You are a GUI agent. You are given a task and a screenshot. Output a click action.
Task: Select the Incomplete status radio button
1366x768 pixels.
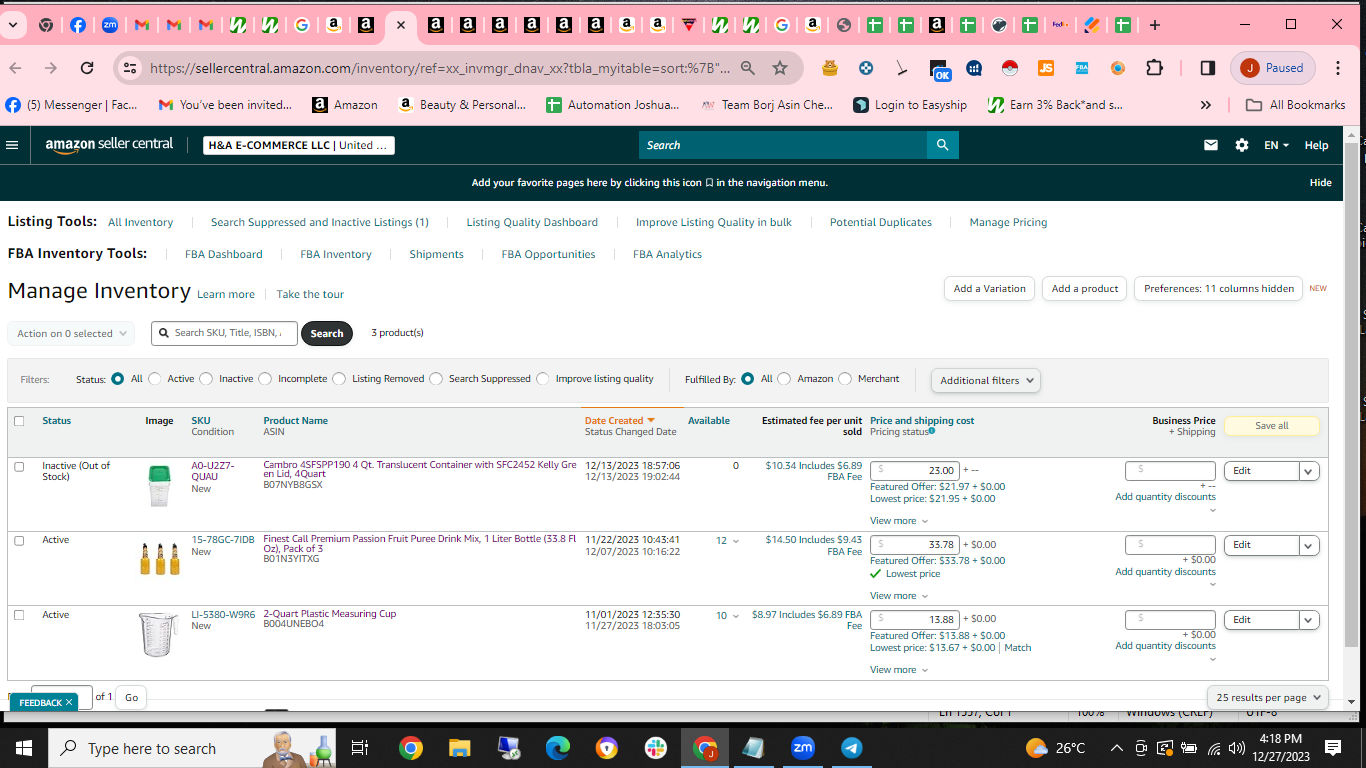pos(265,379)
